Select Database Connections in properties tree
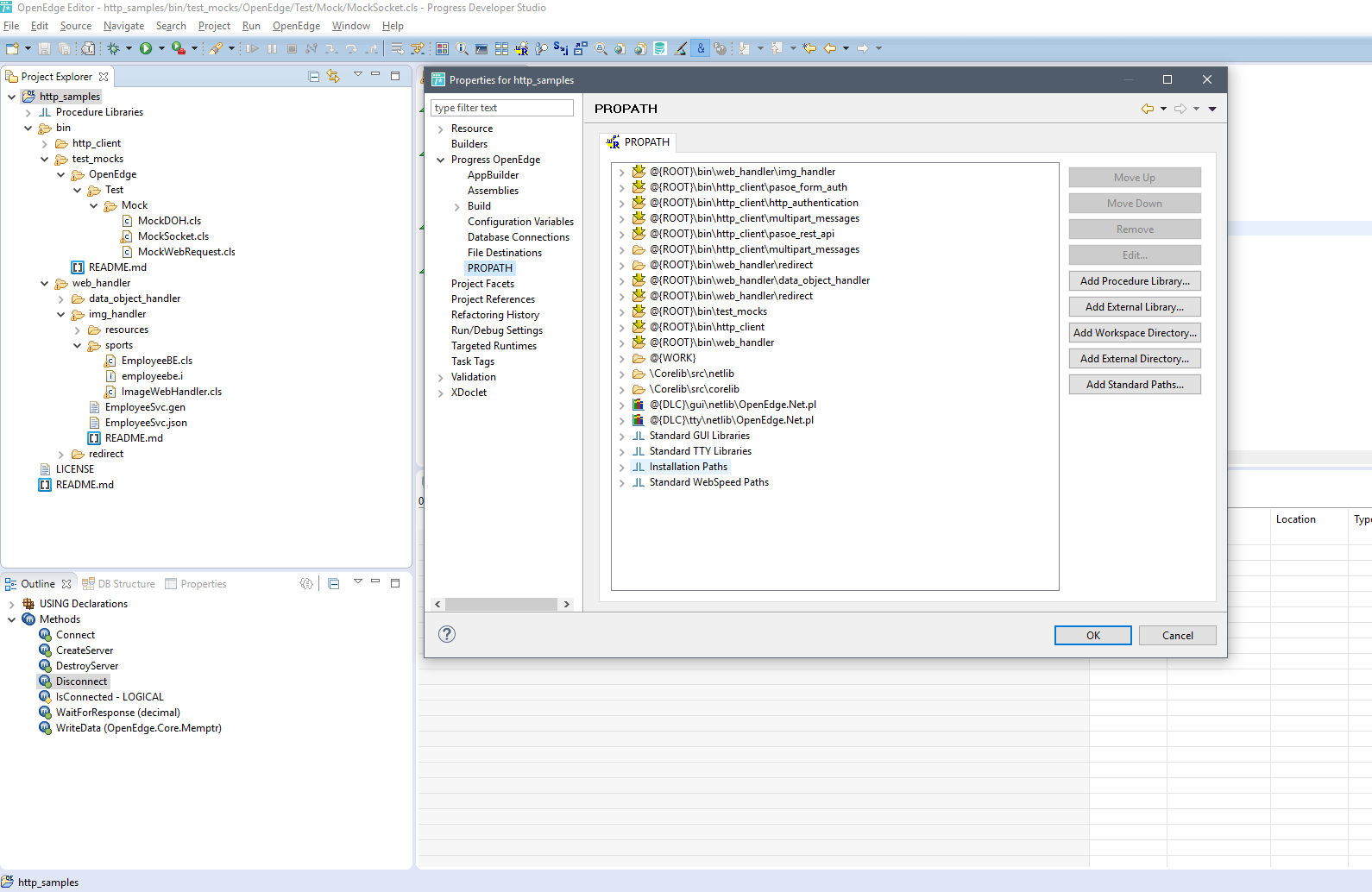 point(519,237)
